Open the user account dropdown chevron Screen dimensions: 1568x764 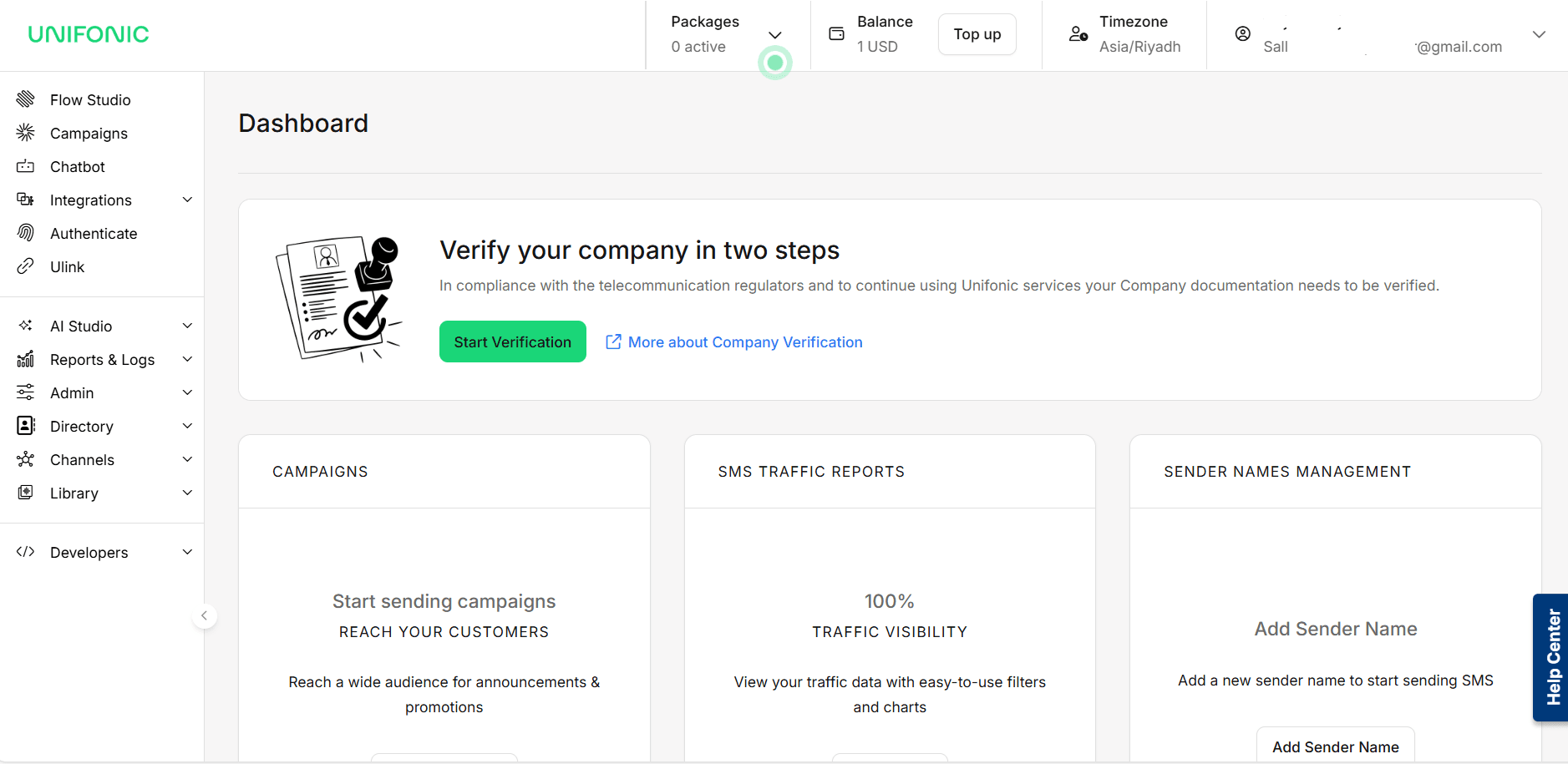point(1539,34)
